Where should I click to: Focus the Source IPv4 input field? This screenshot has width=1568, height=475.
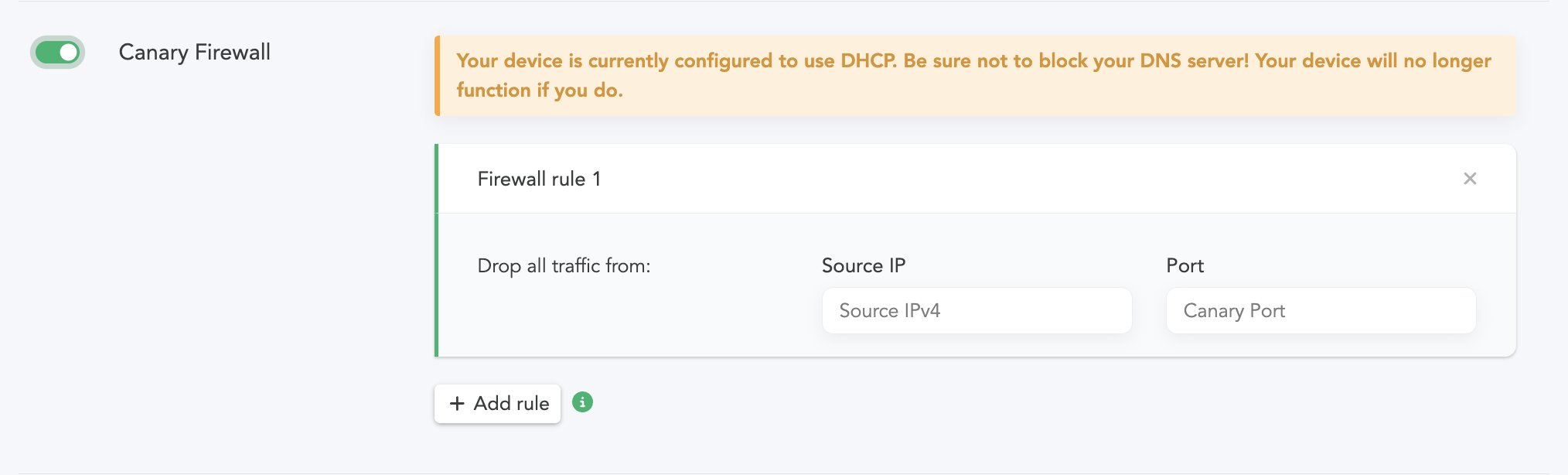click(977, 311)
